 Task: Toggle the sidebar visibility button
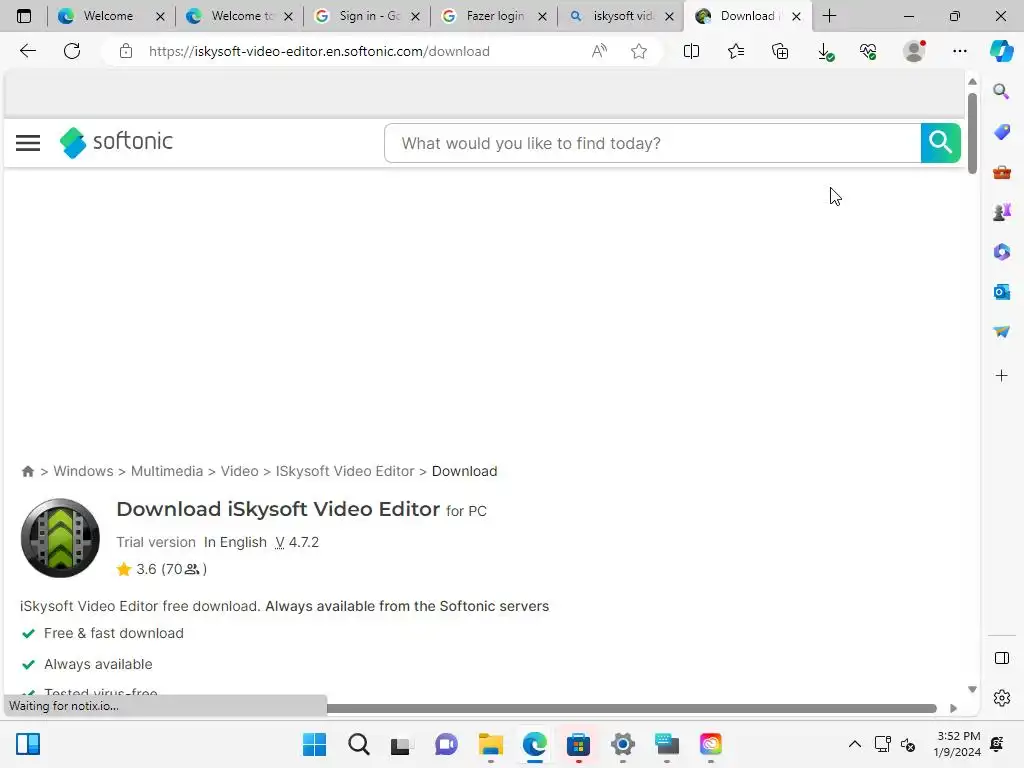click(1001, 658)
